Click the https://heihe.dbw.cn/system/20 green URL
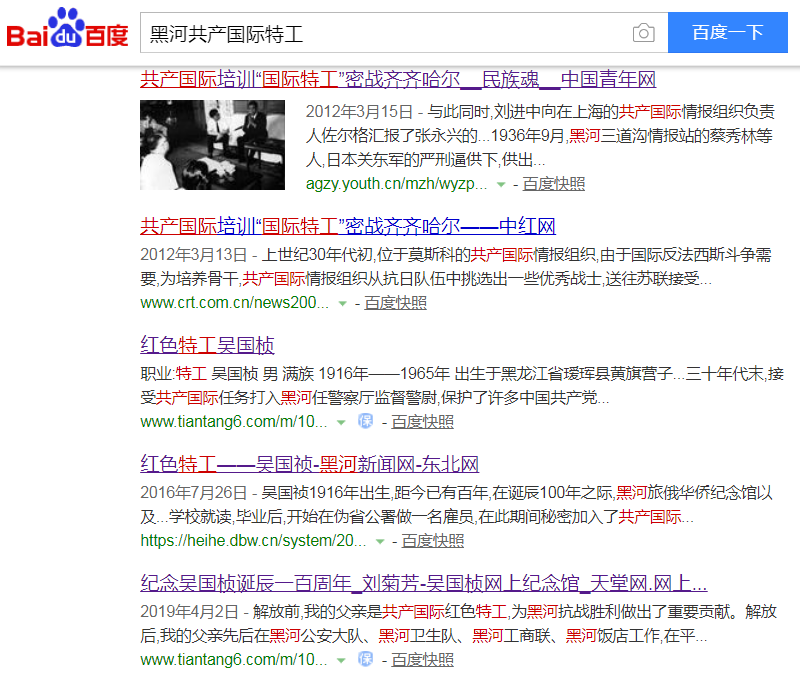 (x=254, y=540)
